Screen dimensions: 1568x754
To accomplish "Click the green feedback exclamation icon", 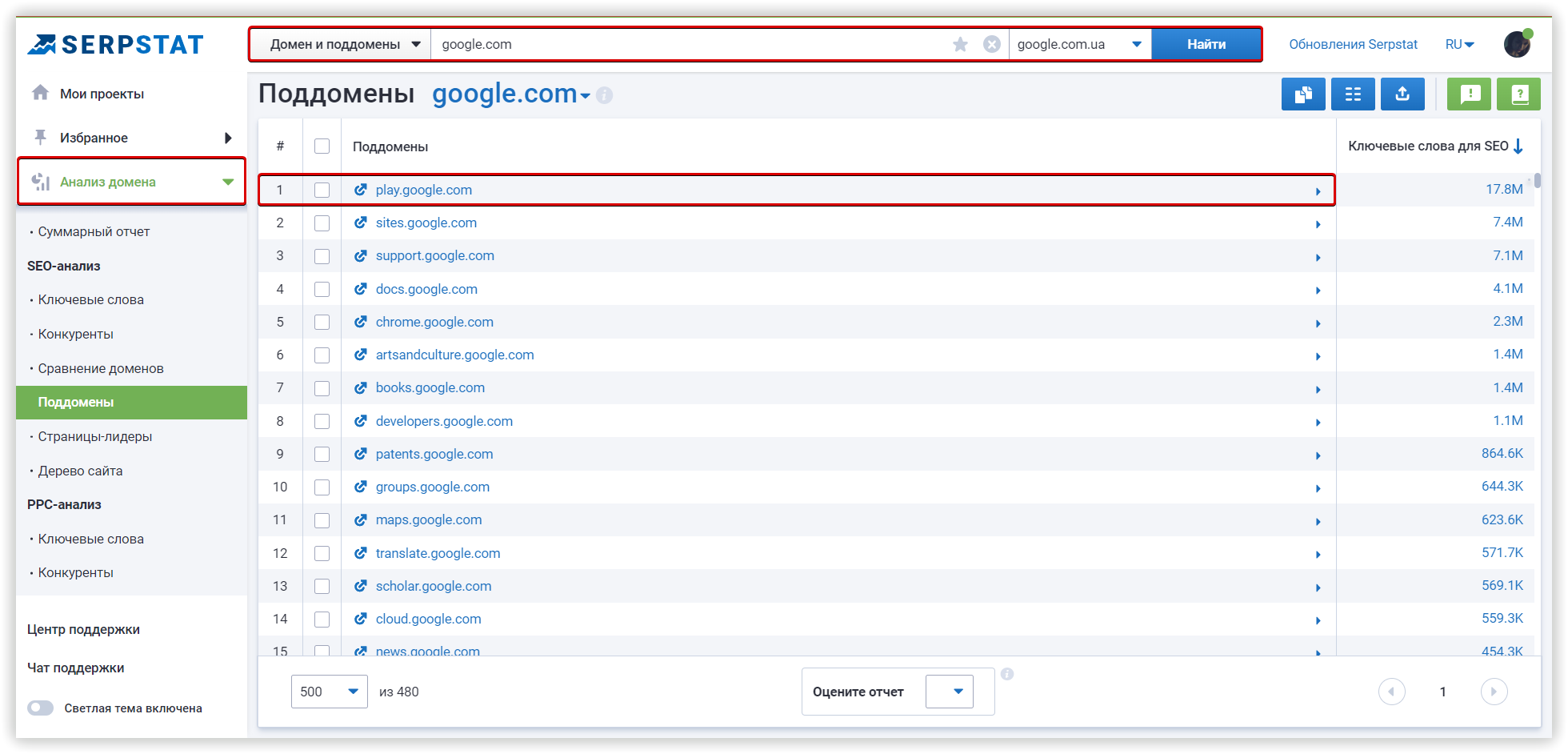I will point(1469,94).
